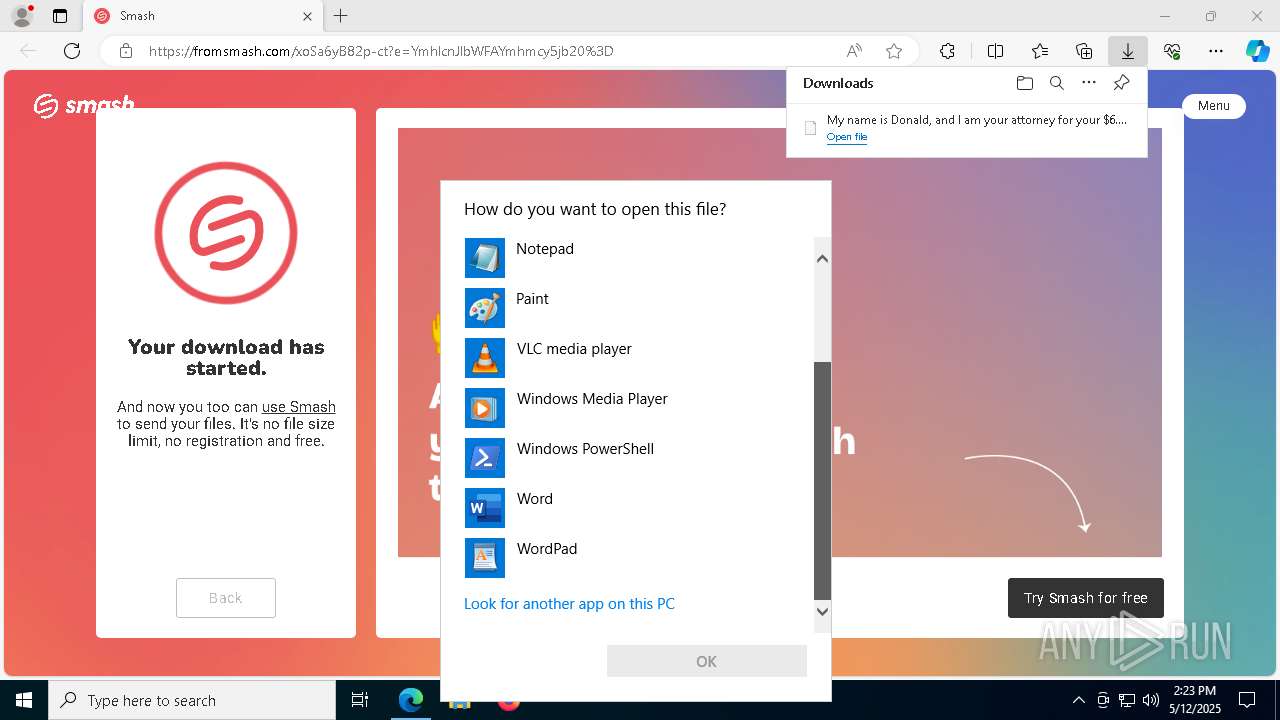Click the taskbar search box
The image size is (1280, 720).
(x=192, y=700)
